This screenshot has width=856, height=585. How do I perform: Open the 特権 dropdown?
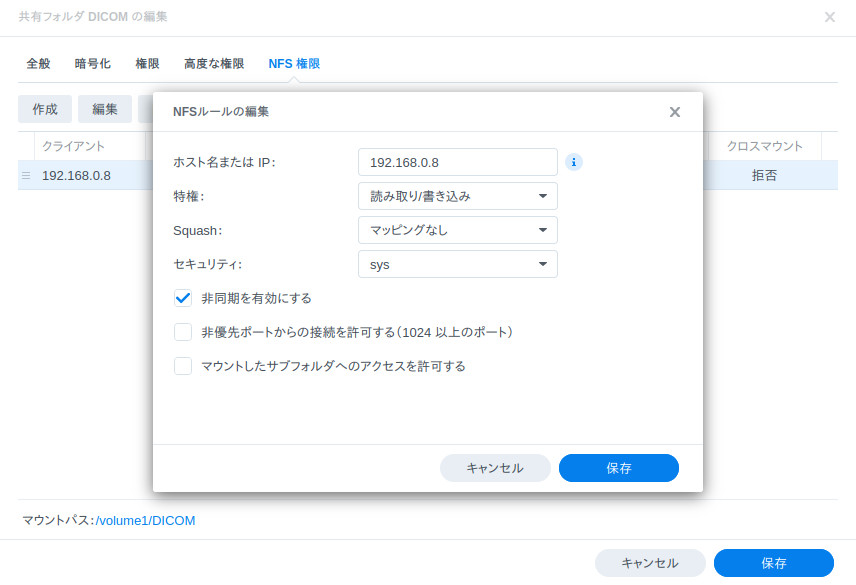457,196
